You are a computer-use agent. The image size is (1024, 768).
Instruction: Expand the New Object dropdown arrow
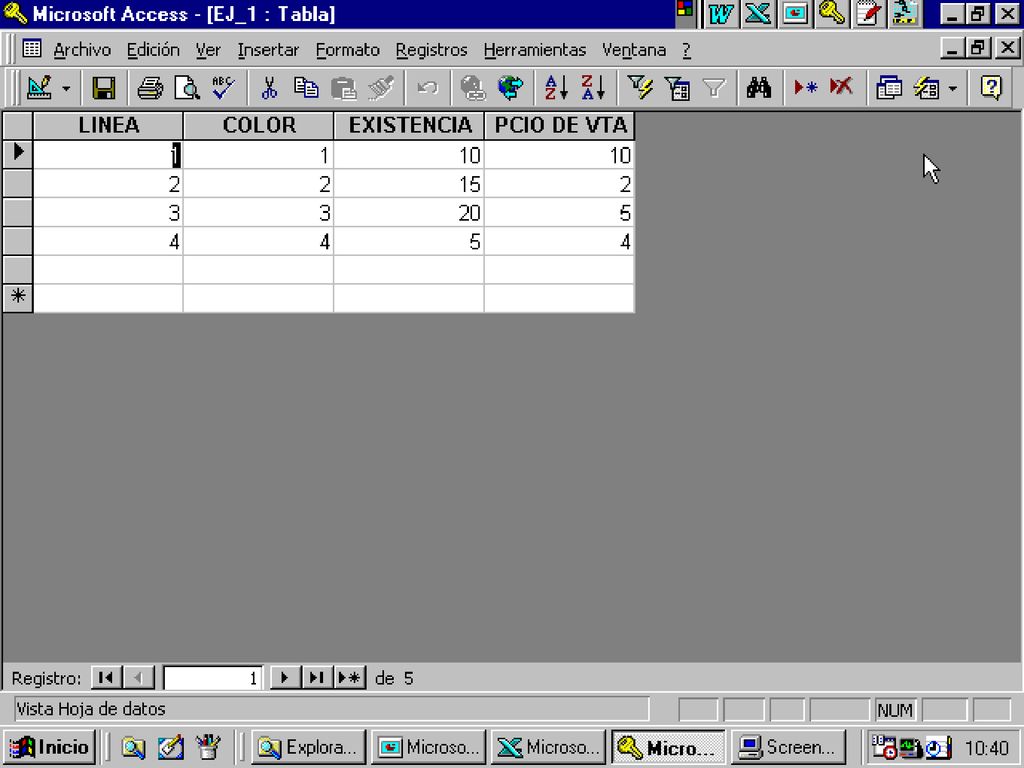pyautogui.click(x=953, y=88)
